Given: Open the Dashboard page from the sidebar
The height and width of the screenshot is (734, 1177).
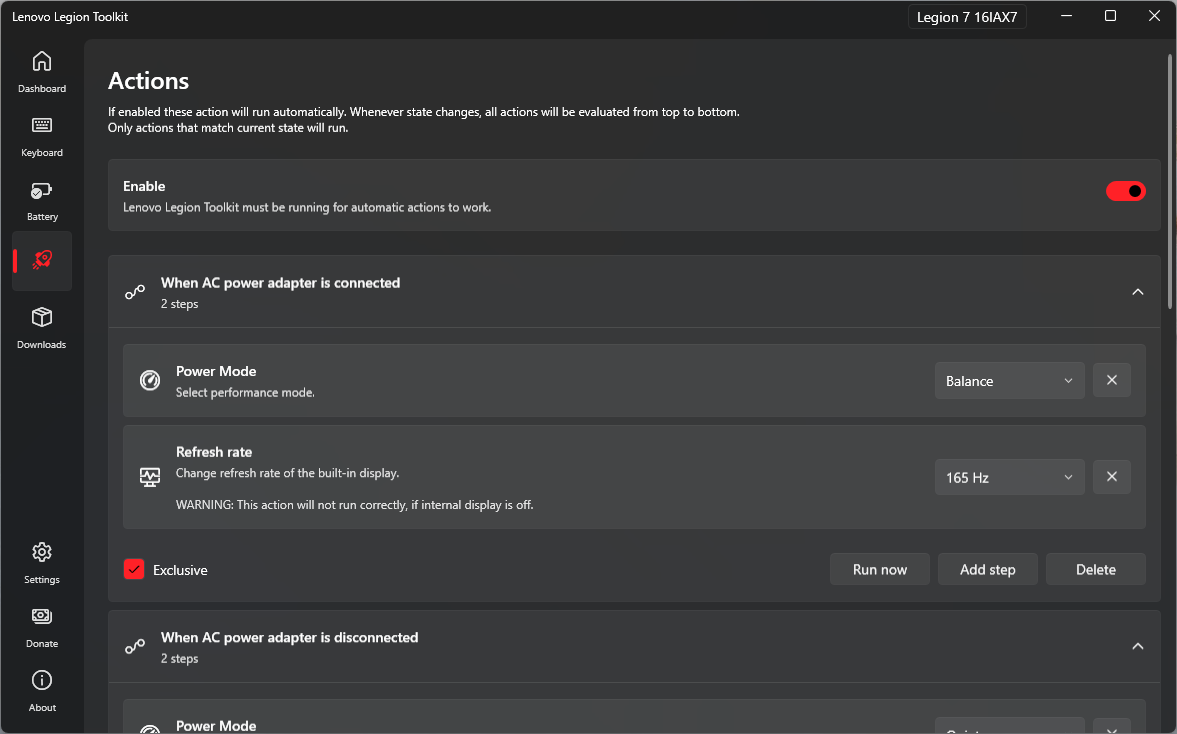Looking at the screenshot, I should coord(42,72).
